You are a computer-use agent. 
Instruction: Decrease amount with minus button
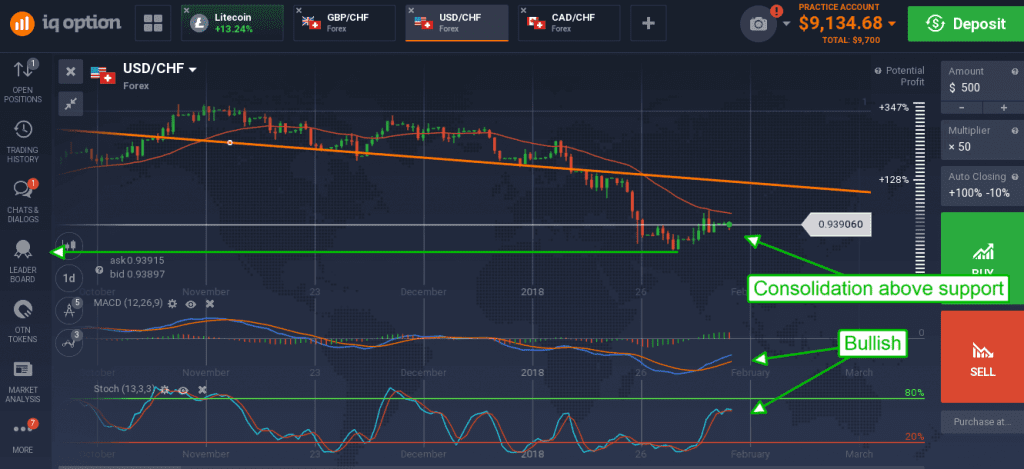[x=961, y=108]
